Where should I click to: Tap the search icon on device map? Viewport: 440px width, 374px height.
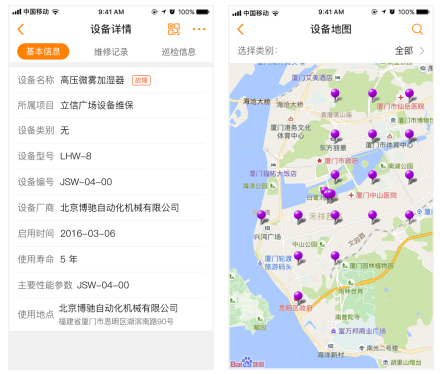pyautogui.click(x=417, y=29)
